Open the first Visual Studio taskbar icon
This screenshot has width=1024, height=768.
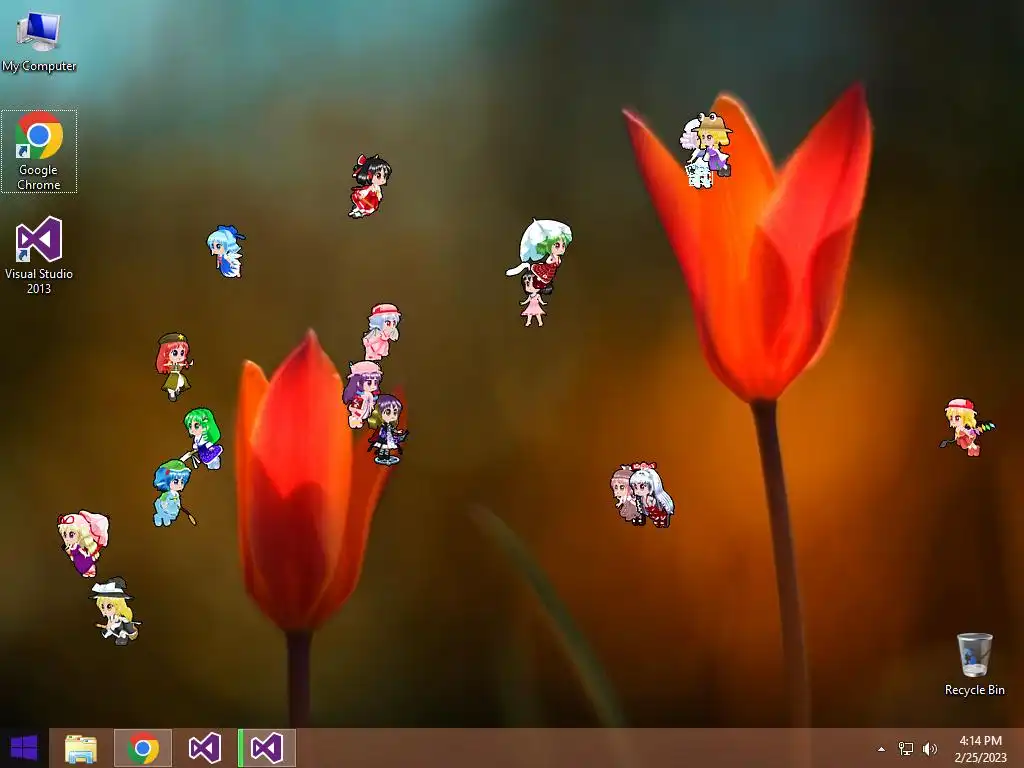pyautogui.click(x=204, y=748)
